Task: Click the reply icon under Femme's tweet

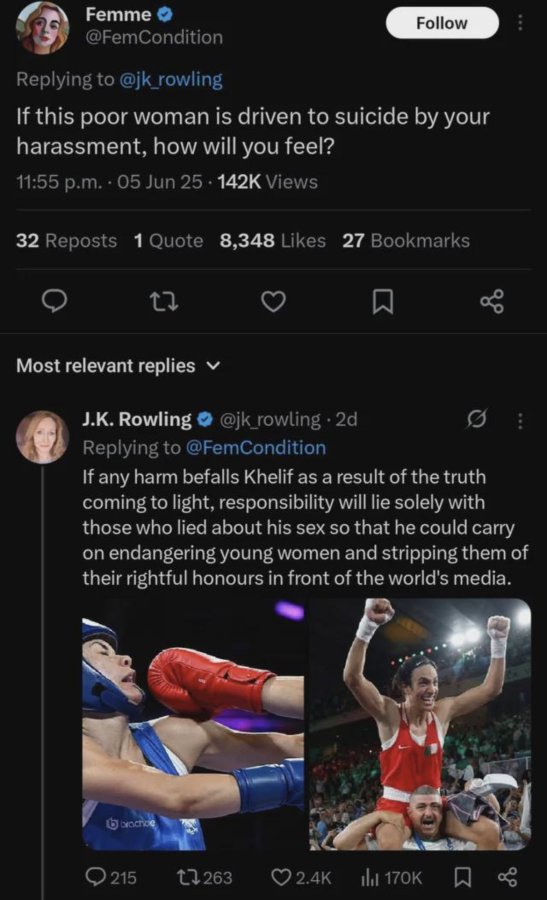Action: [x=56, y=301]
